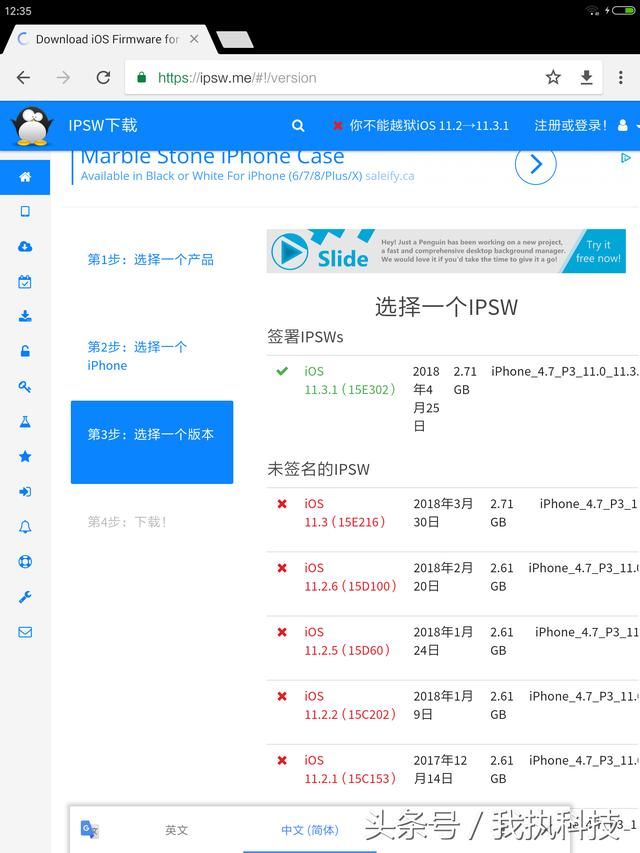
Task: Open the wrench tools sidebar icon
Action: pyautogui.click(x=25, y=597)
